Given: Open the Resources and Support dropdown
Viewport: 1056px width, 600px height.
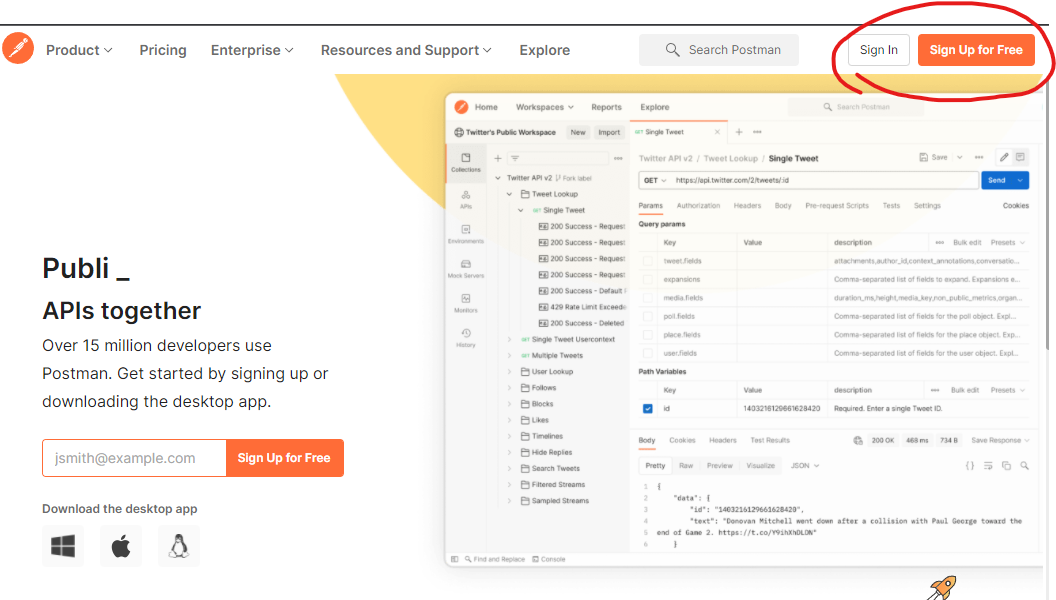Looking at the screenshot, I should (x=406, y=50).
